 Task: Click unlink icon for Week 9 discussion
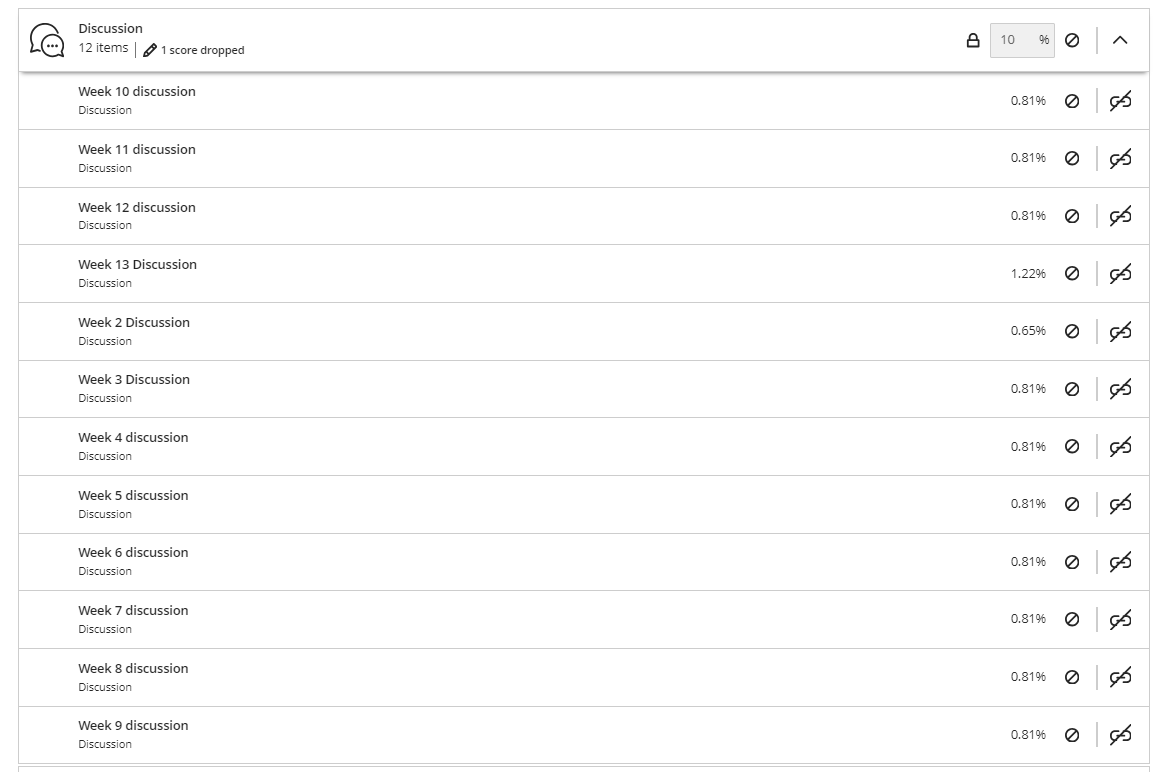click(1120, 735)
